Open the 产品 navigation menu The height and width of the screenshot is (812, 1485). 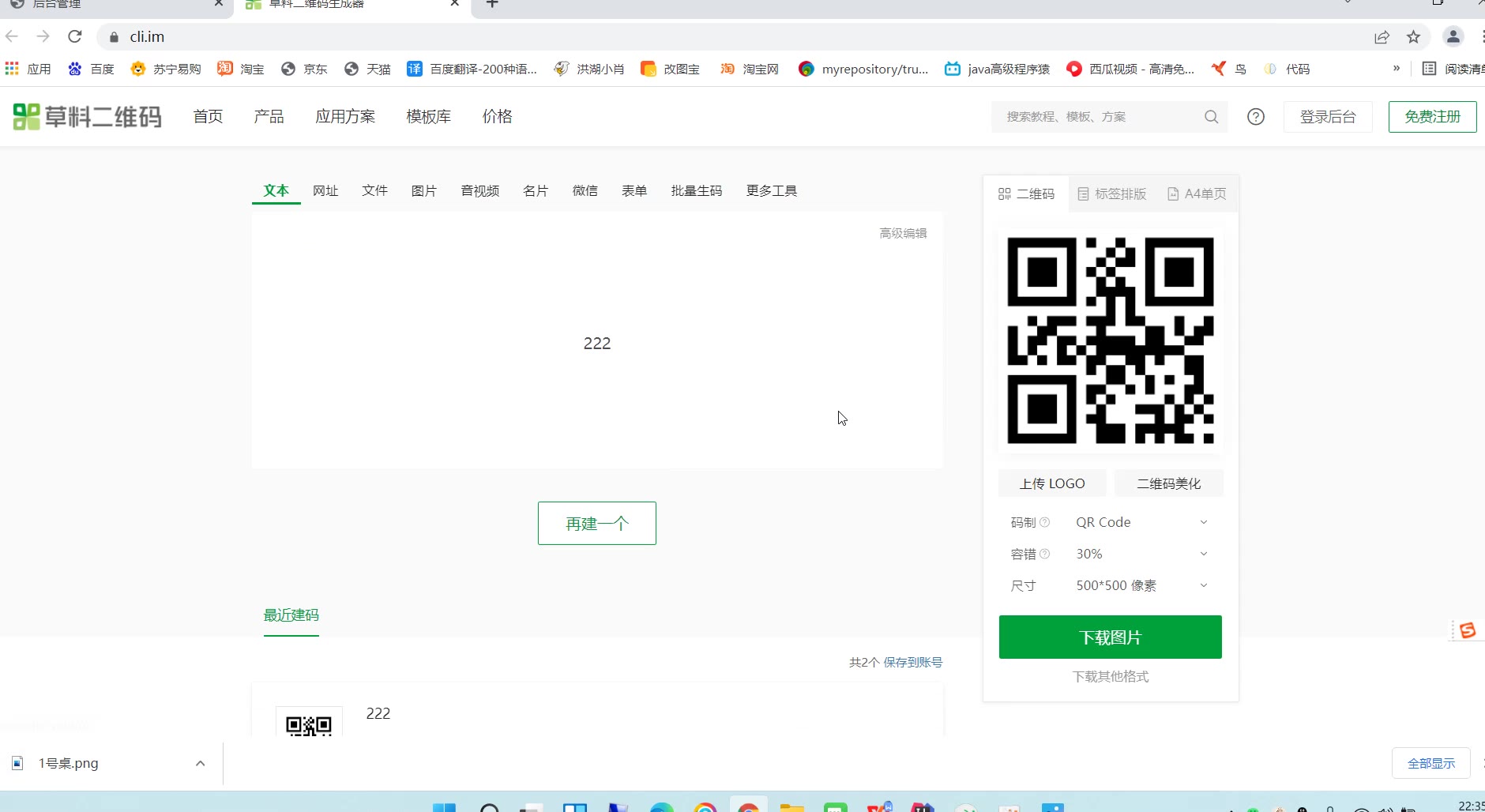click(x=269, y=117)
